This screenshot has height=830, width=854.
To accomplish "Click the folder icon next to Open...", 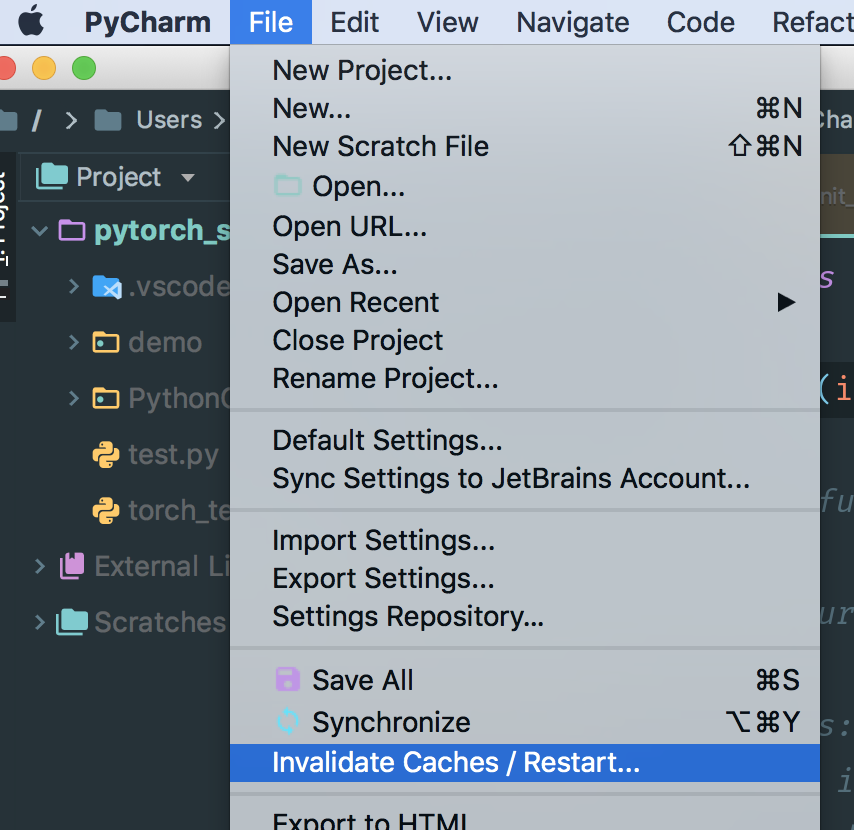I will point(288,186).
